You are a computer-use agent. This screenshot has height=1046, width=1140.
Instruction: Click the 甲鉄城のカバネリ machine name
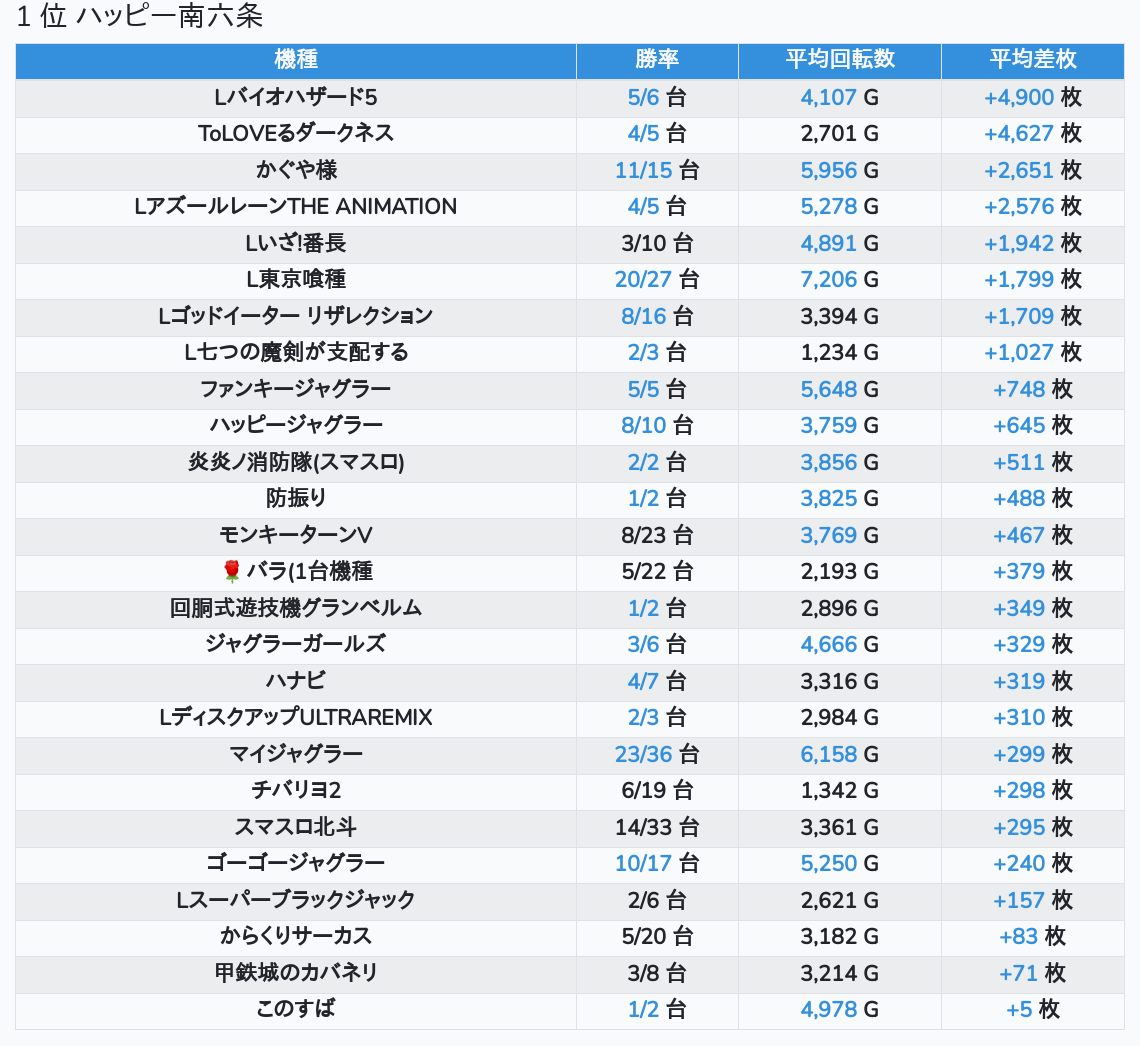(x=296, y=973)
